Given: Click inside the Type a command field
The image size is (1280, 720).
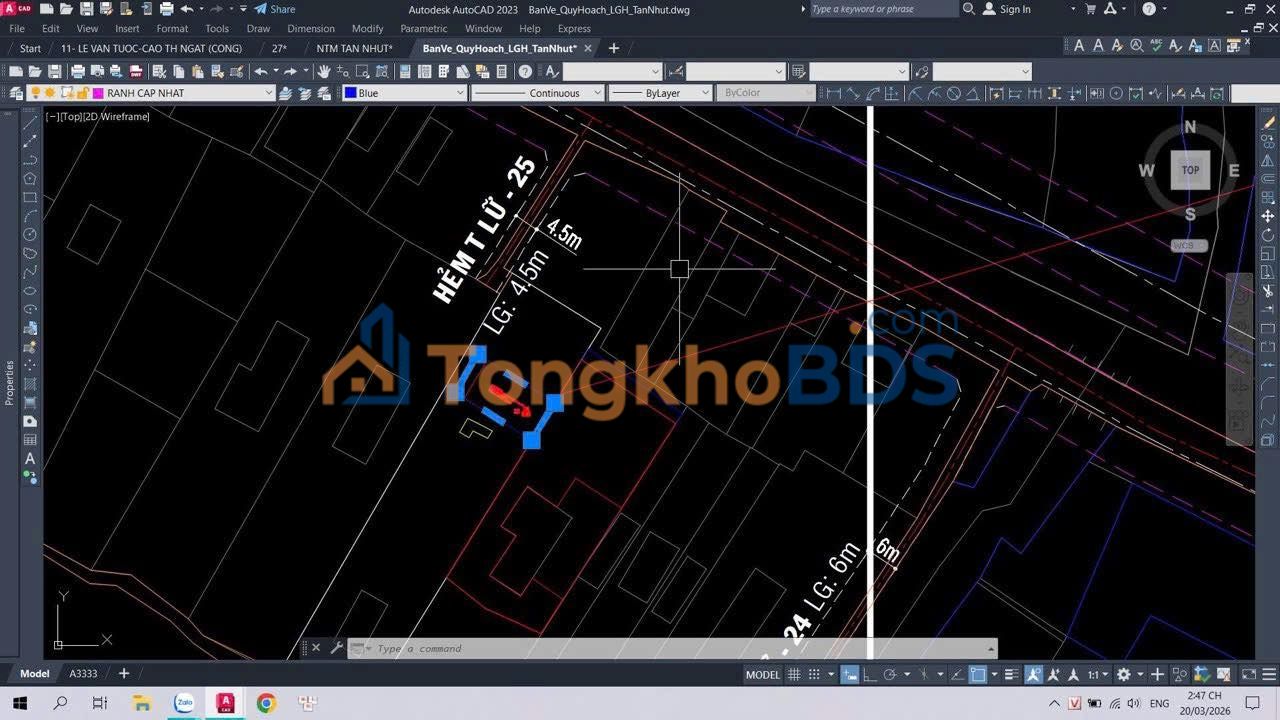Looking at the screenshot, I should 600,648.
